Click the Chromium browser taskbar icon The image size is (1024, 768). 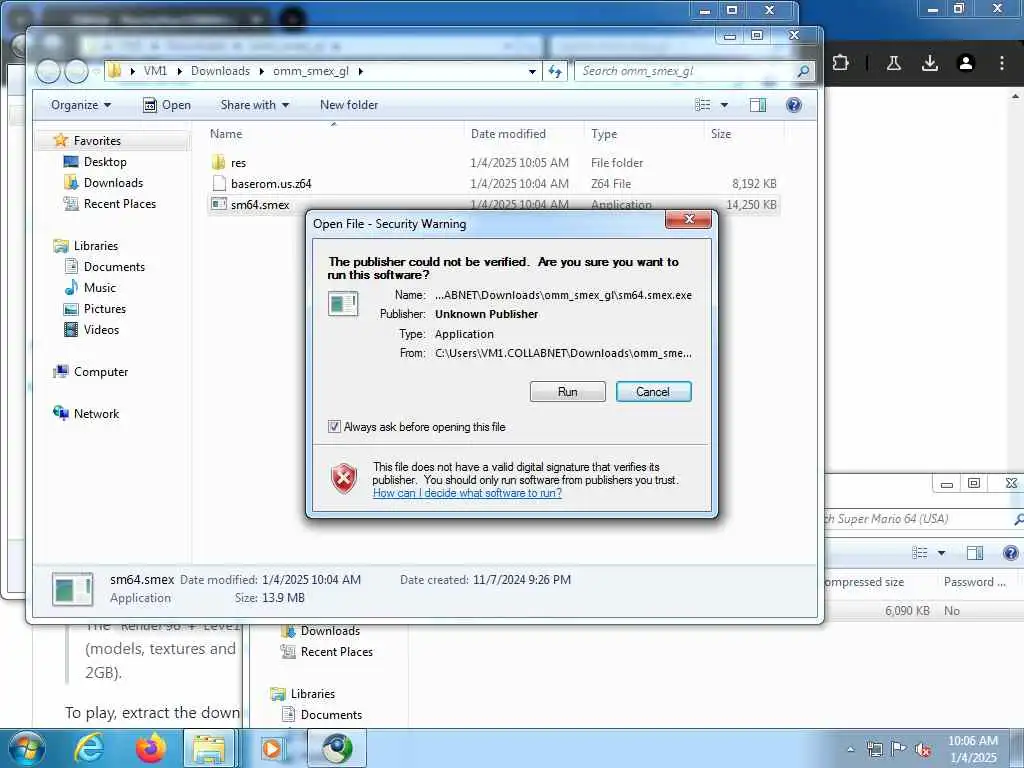(x=337, y=748)
